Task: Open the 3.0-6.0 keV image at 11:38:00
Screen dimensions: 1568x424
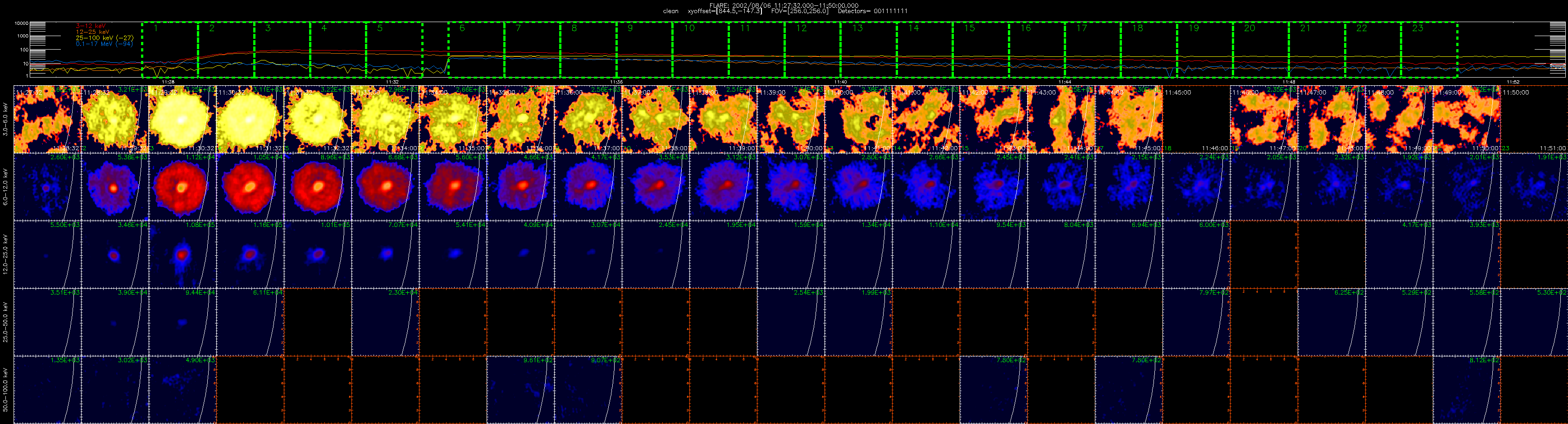Action: [x=723, y=120]
